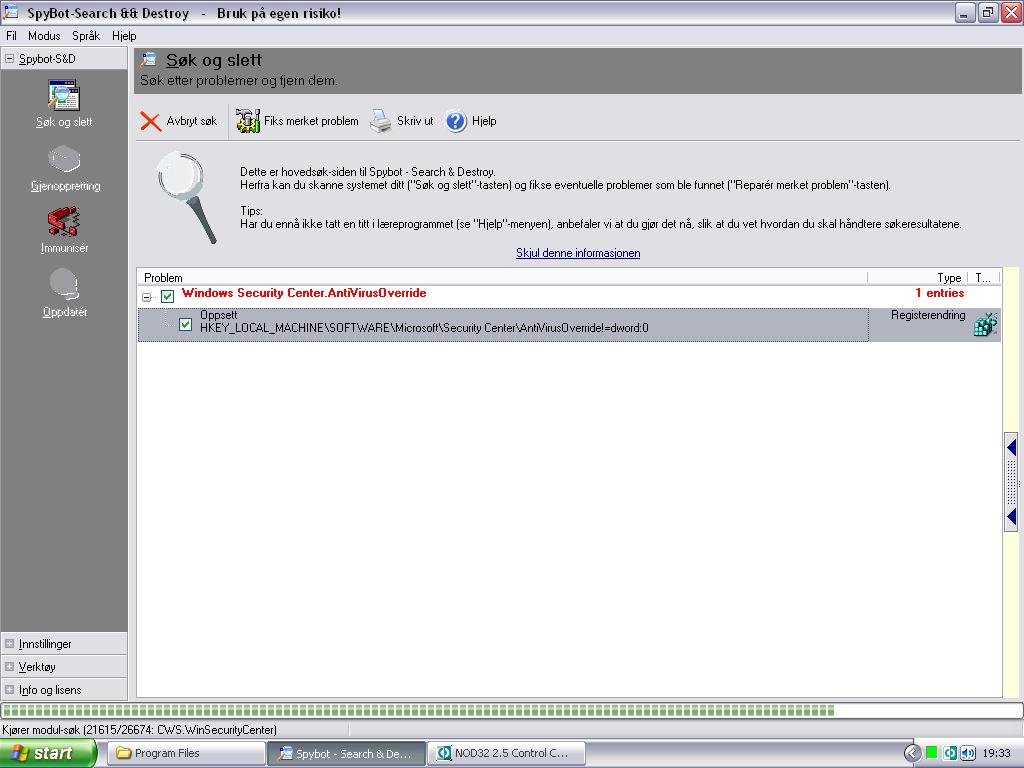Click the NOD32 tray icon

point(950,753)
